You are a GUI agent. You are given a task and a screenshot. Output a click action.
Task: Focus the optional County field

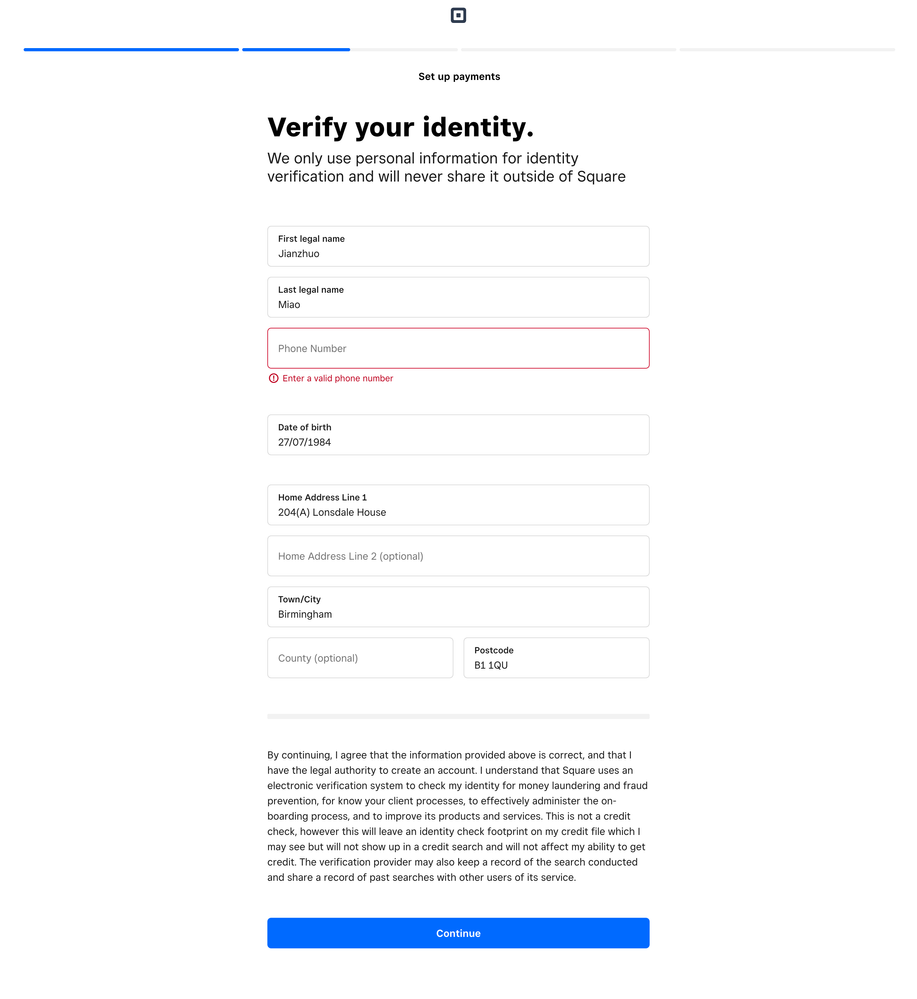[360, 657]
